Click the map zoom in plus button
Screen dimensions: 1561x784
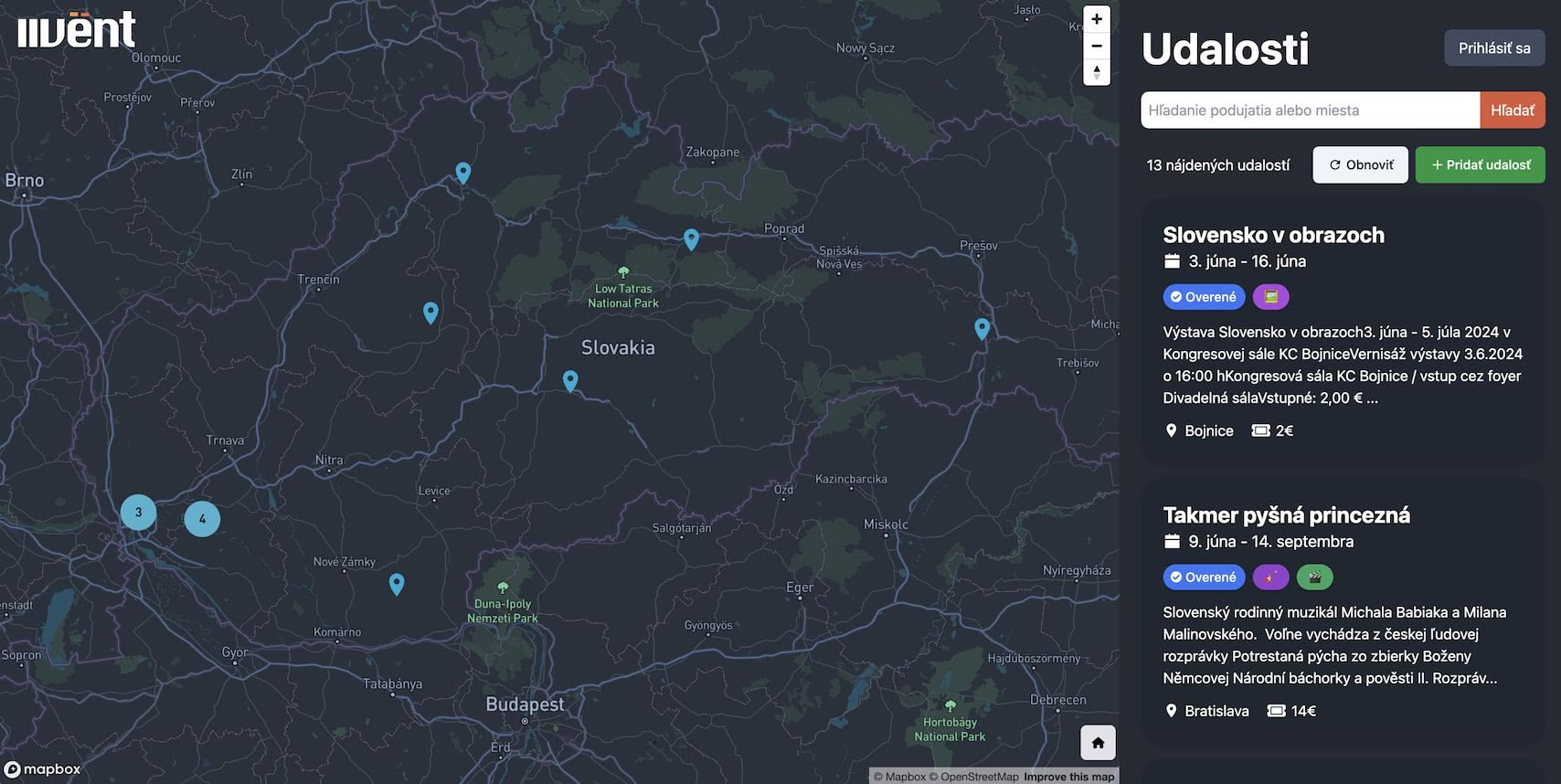coord(1097,19)
